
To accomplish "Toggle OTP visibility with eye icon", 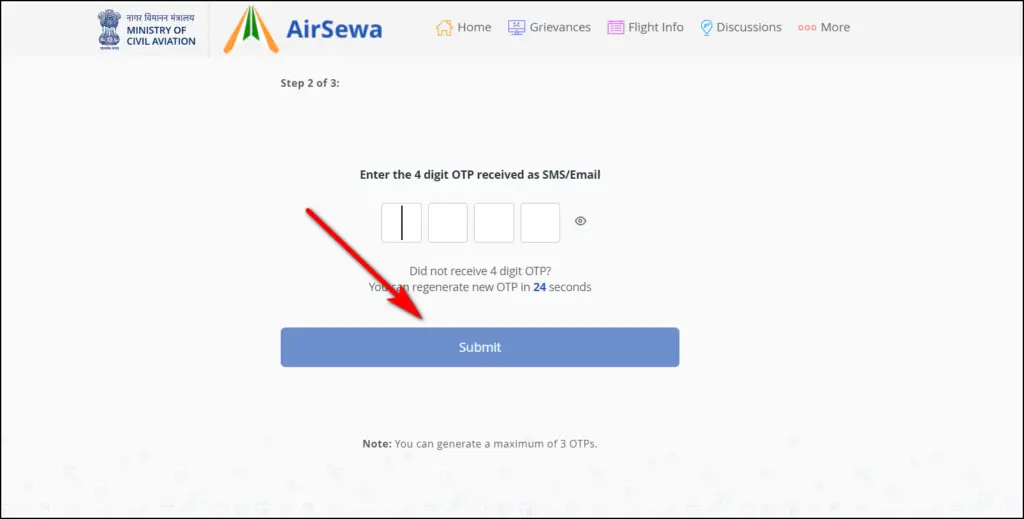I will tap(580, 221).
